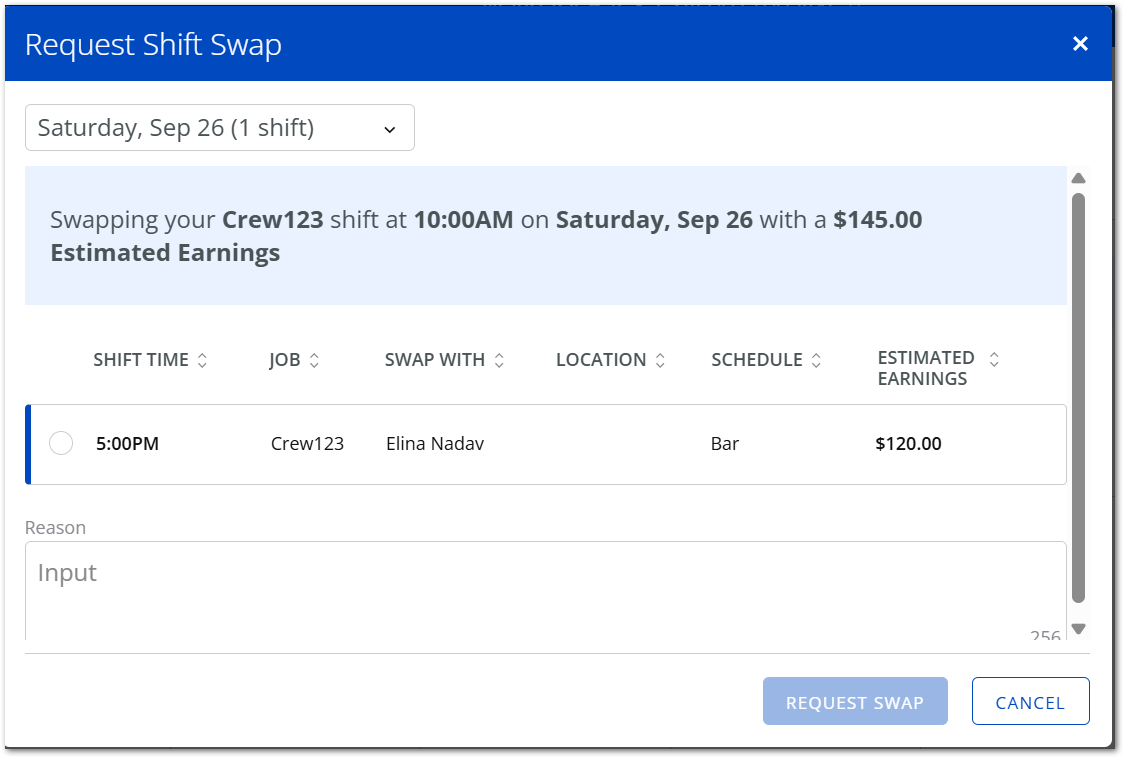Click the scrollbar up arrow
The image size is (1124, 758).
pyautogui.click(x=1078, y=178)
